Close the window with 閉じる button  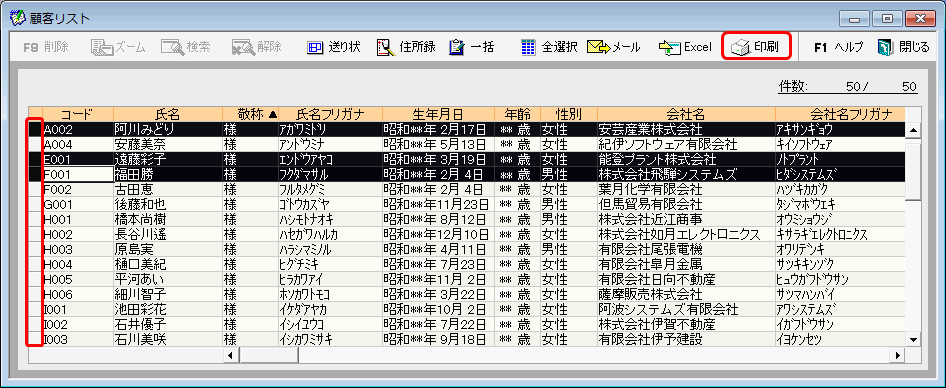903,47
